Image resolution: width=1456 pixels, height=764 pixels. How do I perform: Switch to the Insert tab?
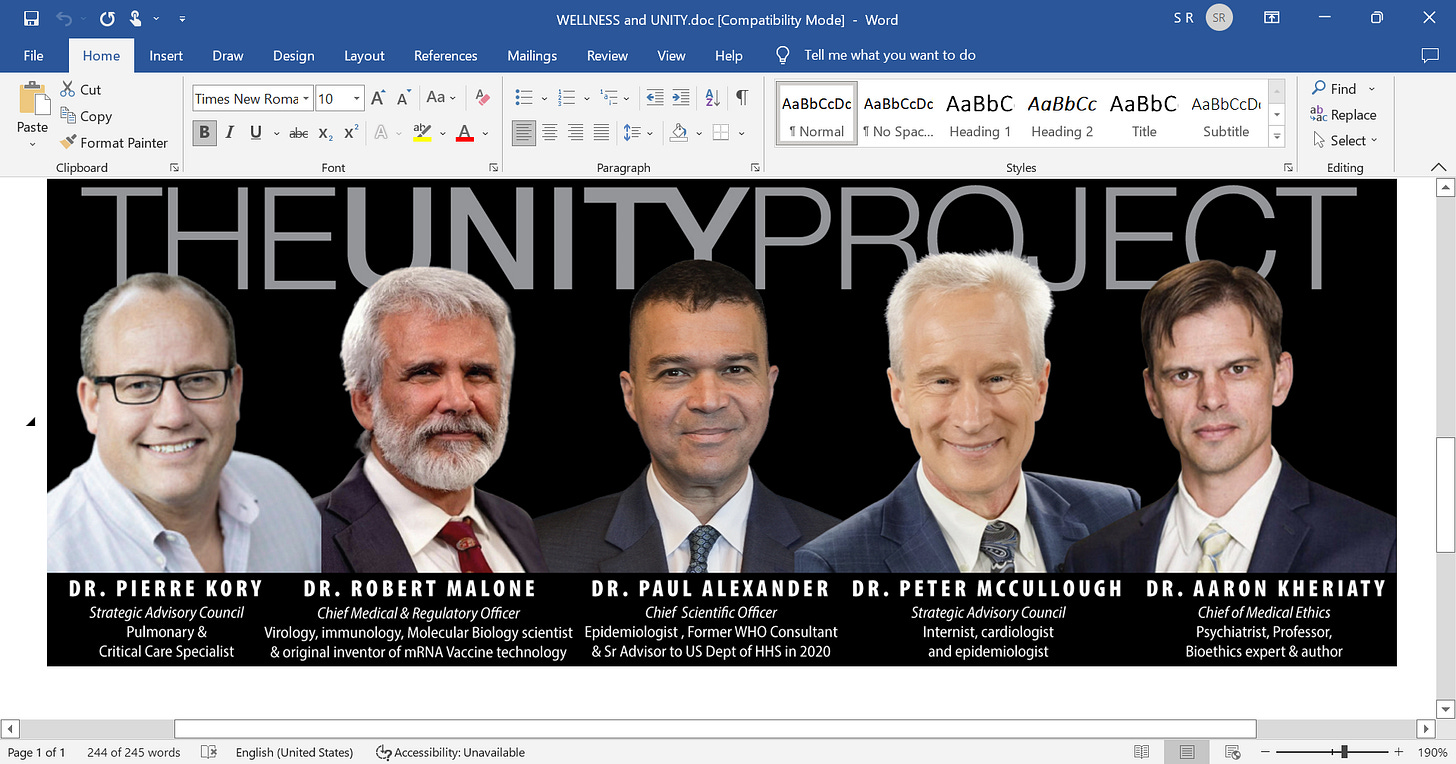coord(166,55)
